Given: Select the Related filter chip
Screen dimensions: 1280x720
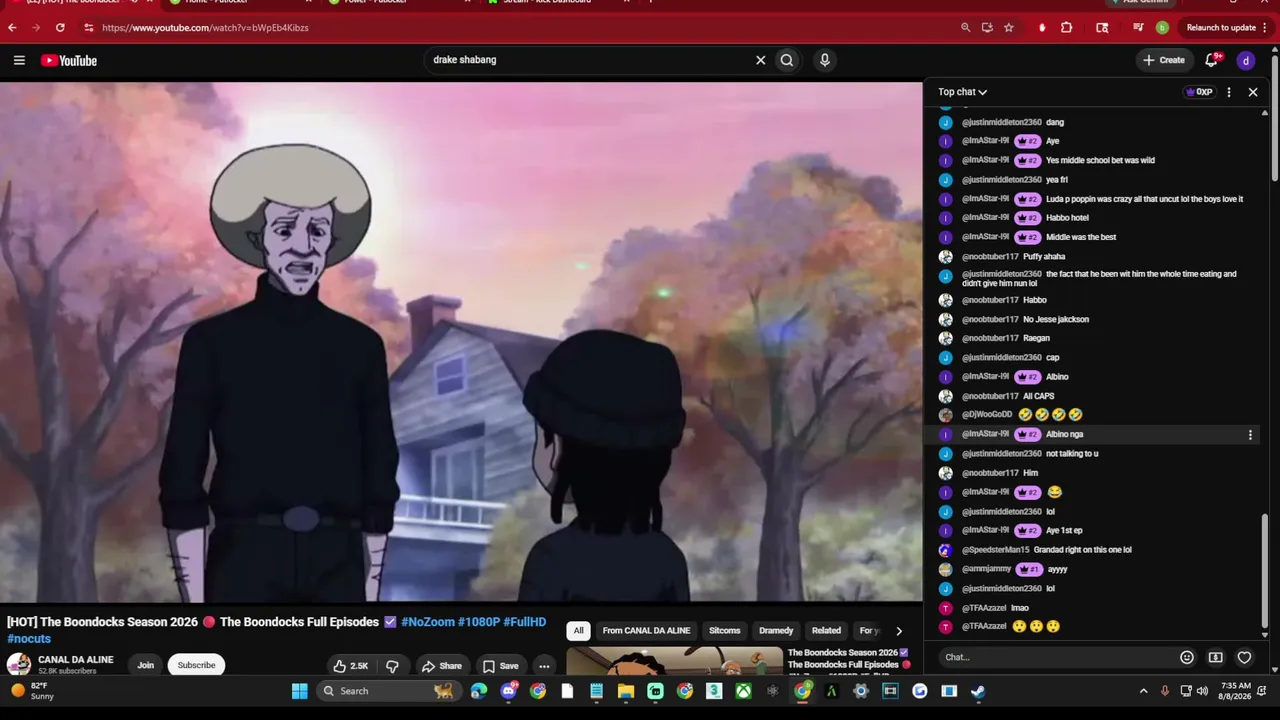Looking at the screenshot, I should [826, 631].
